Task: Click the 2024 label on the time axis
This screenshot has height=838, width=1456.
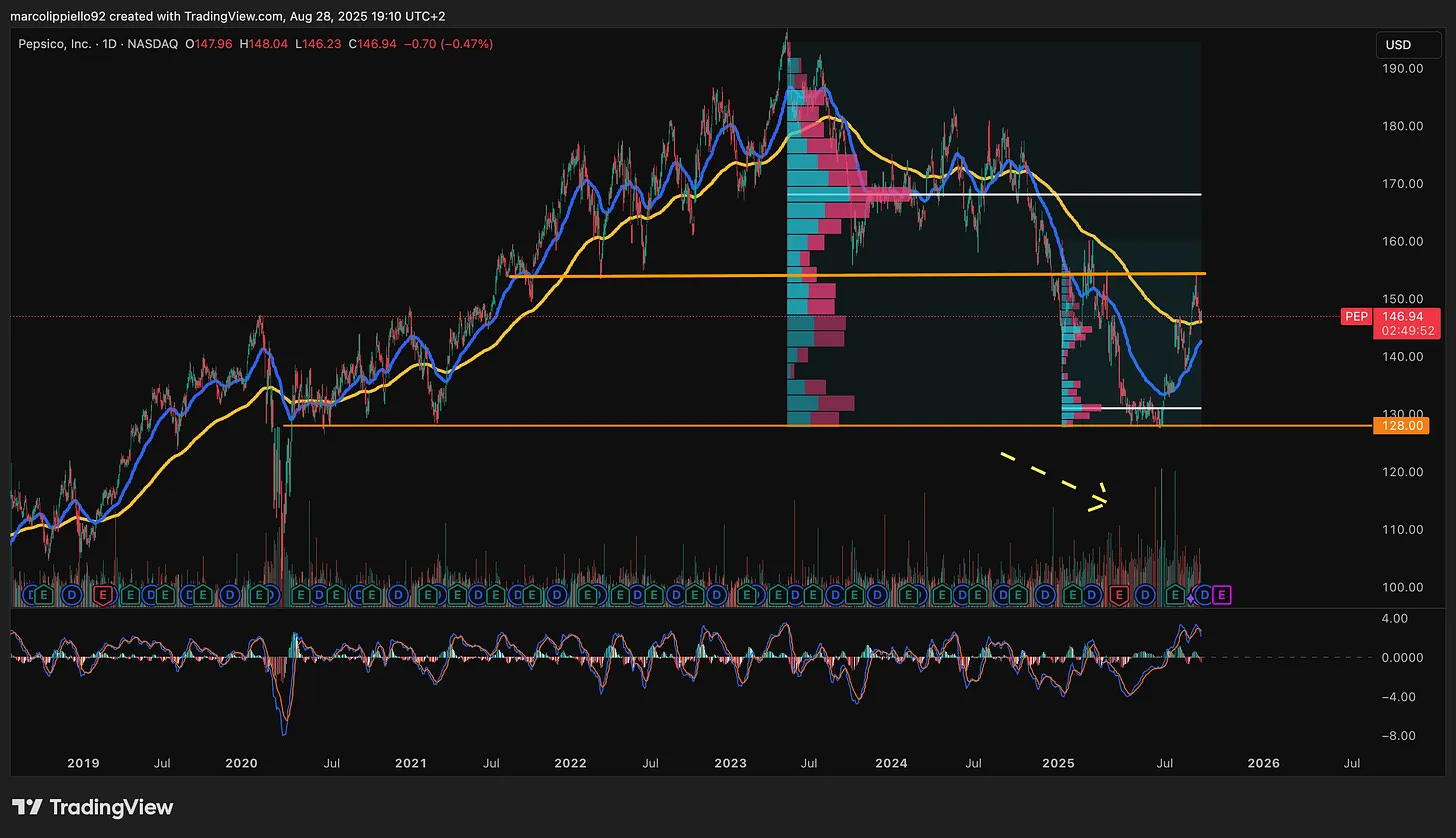Action: (x=891, y=763)
